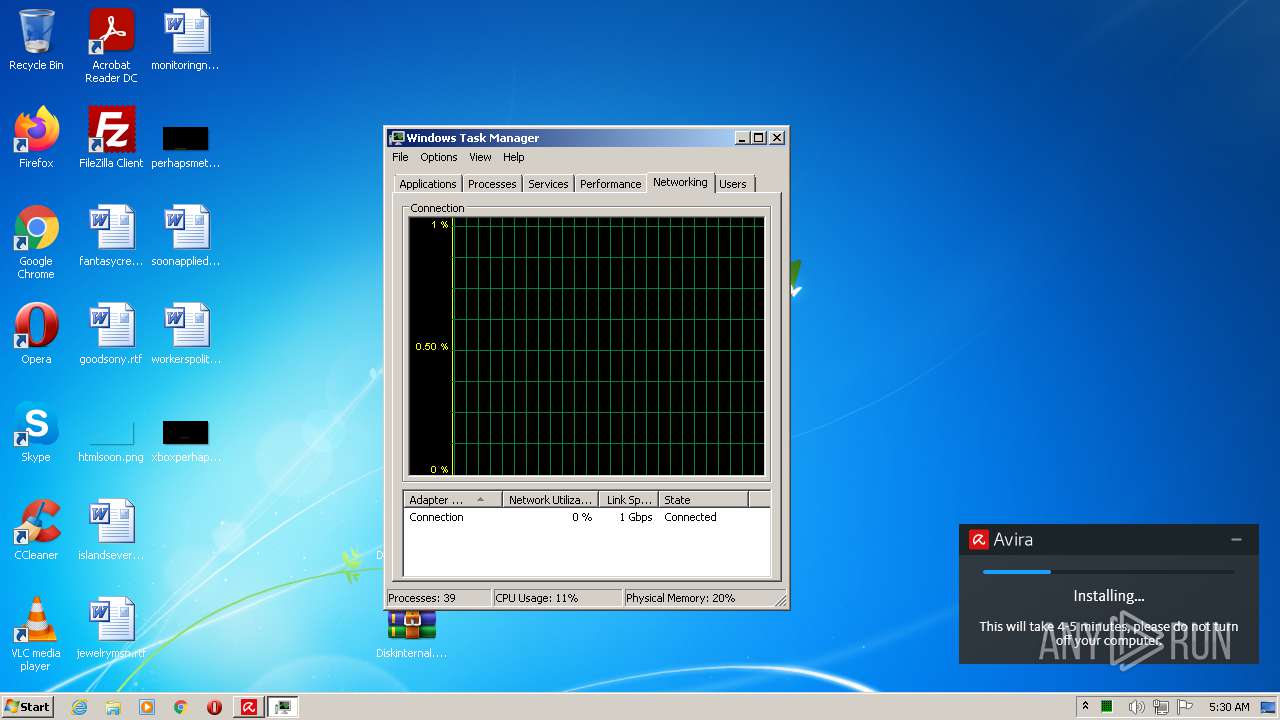
Task: Select the Skype desktop shortcut
Action: [x=36, y=432]
